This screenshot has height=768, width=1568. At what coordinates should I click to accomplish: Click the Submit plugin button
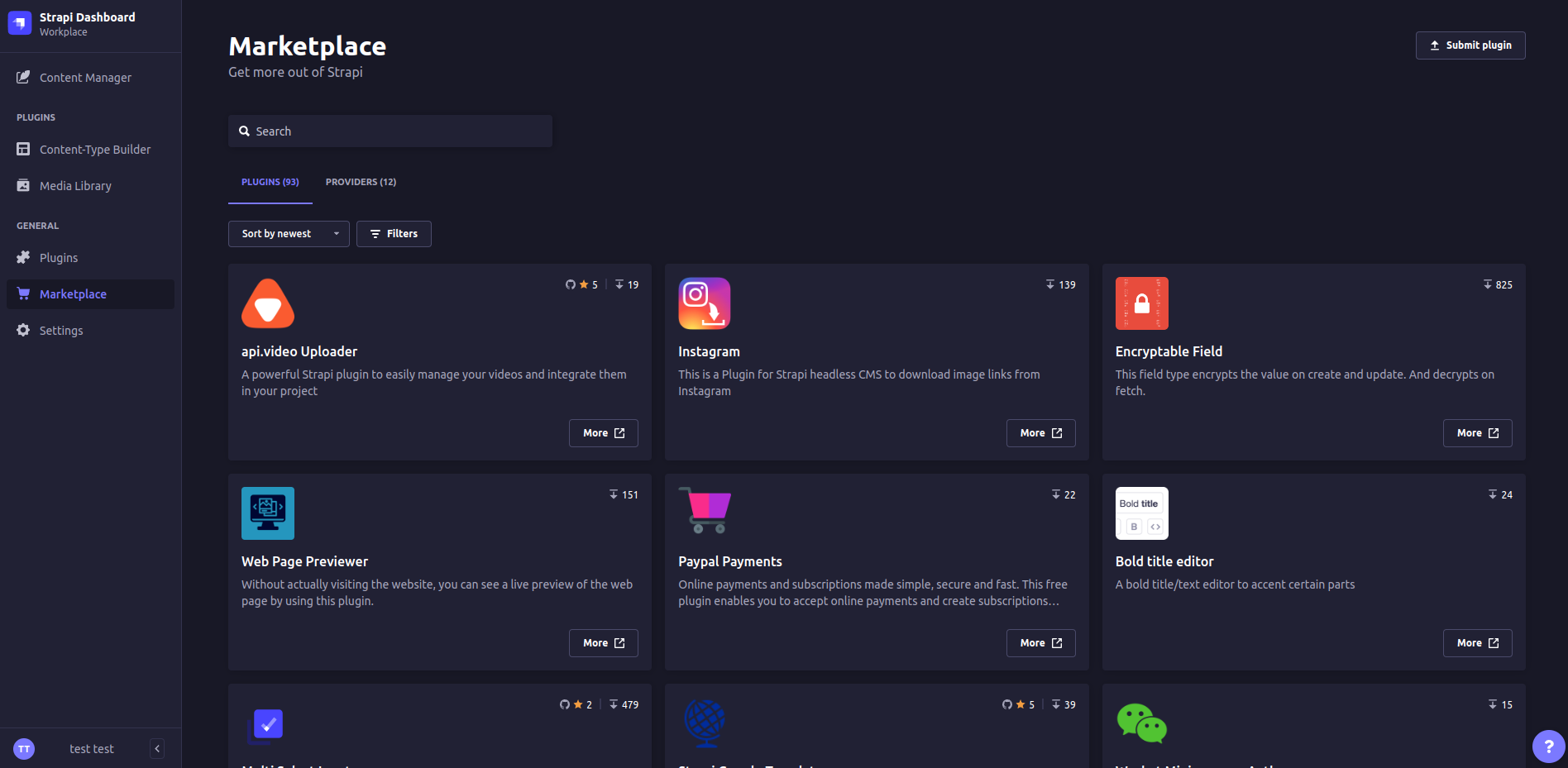(1470, 45)
